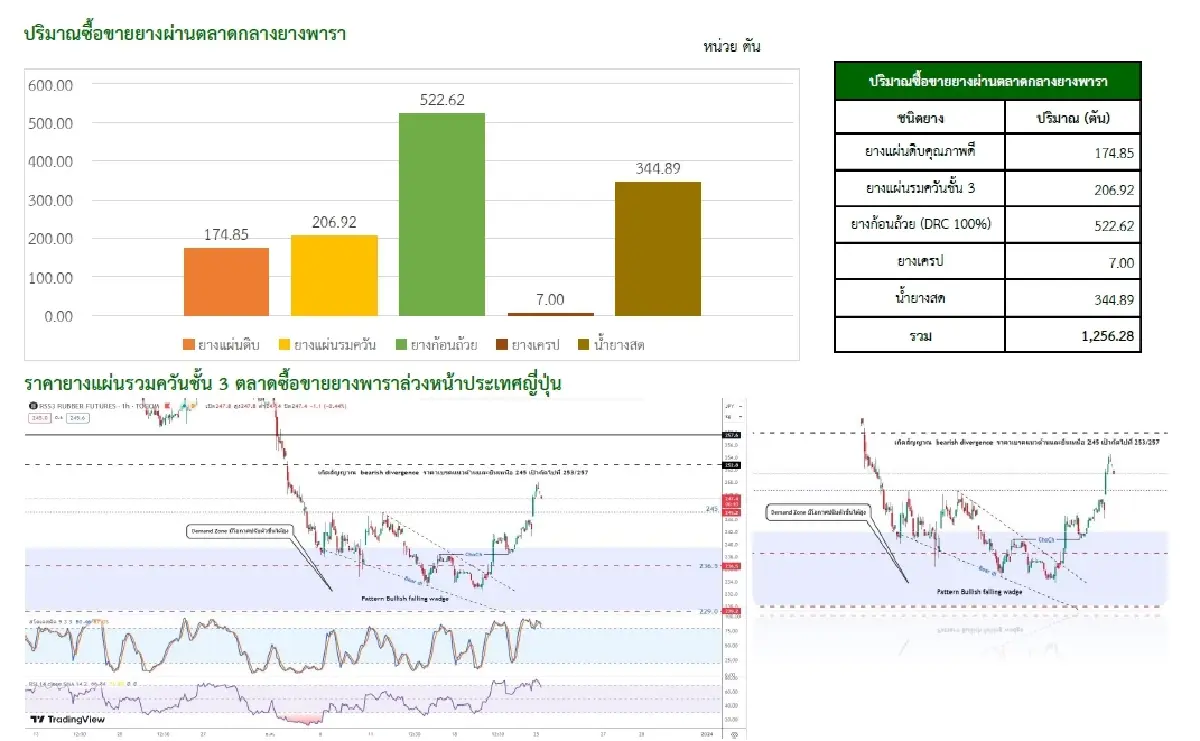
Task: Select the ยางแผ่นดิบคุณภาพดี table cell
Action: pyautogui.click(x=920, y=153)
